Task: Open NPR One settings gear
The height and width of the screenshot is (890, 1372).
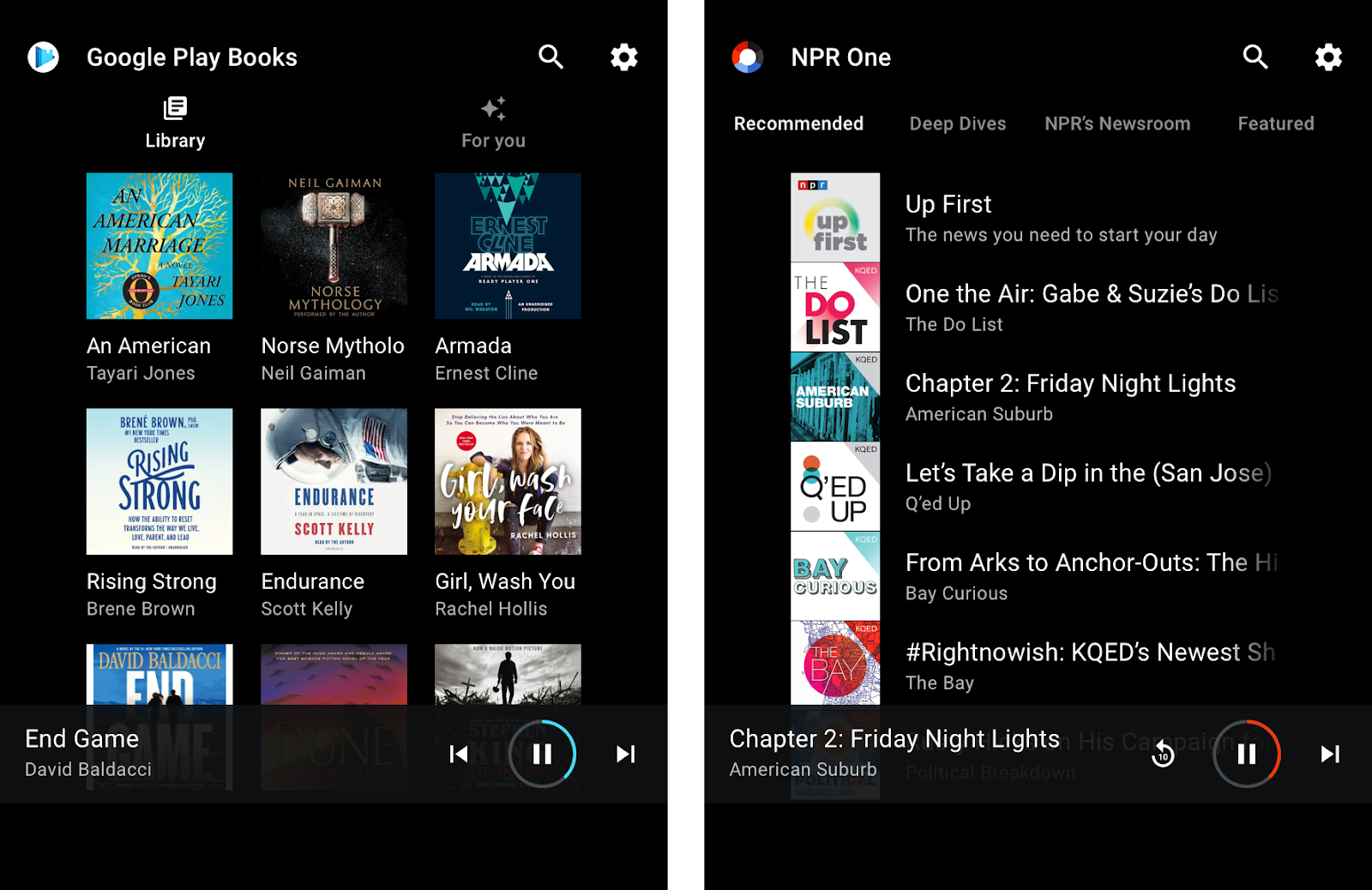Action: pyautogui.click(x=1328, y=57)
